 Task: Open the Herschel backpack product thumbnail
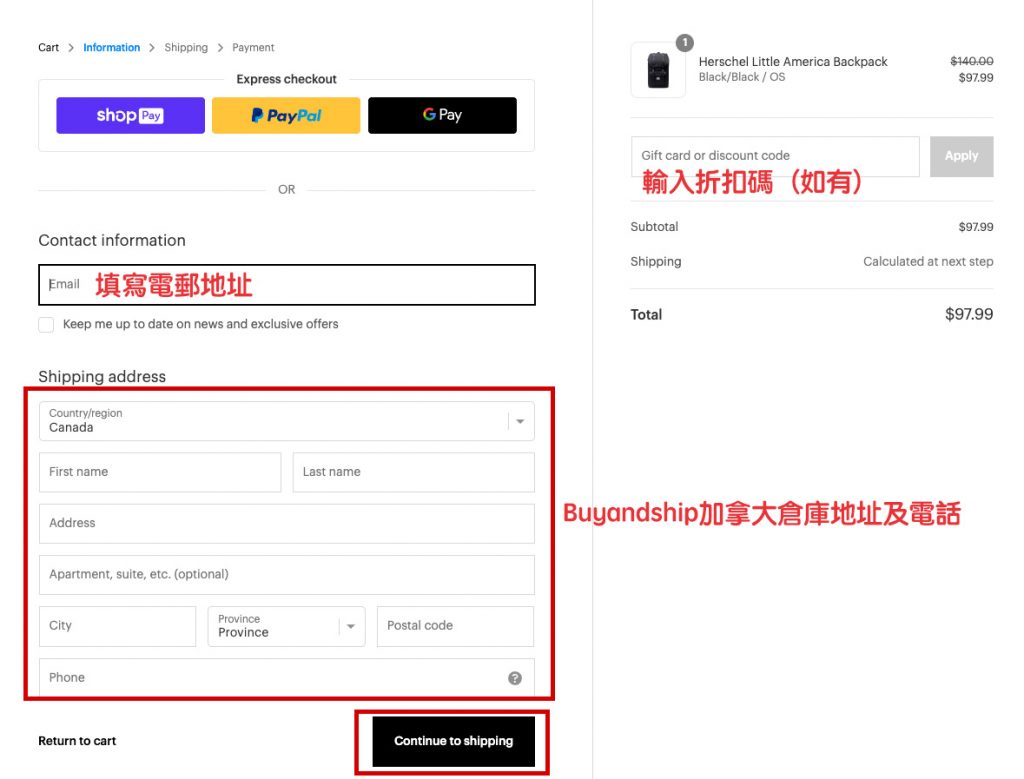point(658,70)
